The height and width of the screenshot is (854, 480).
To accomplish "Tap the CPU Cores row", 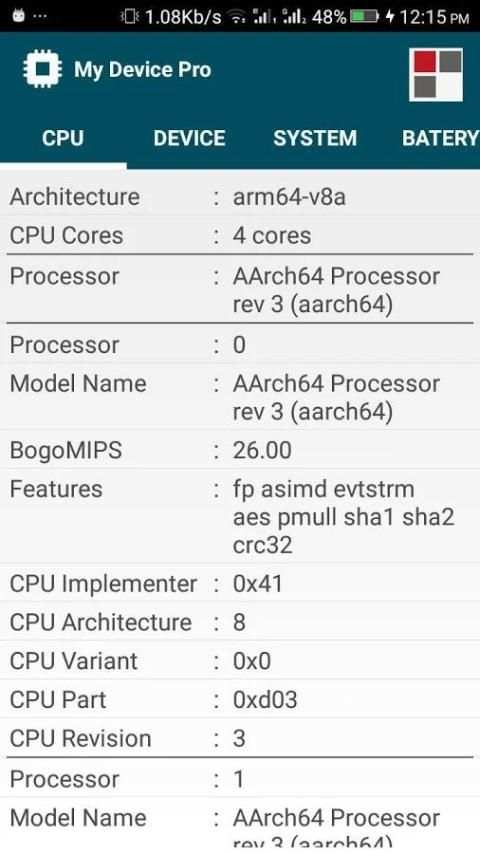I will pyautogui.click(x=240, y=235).
